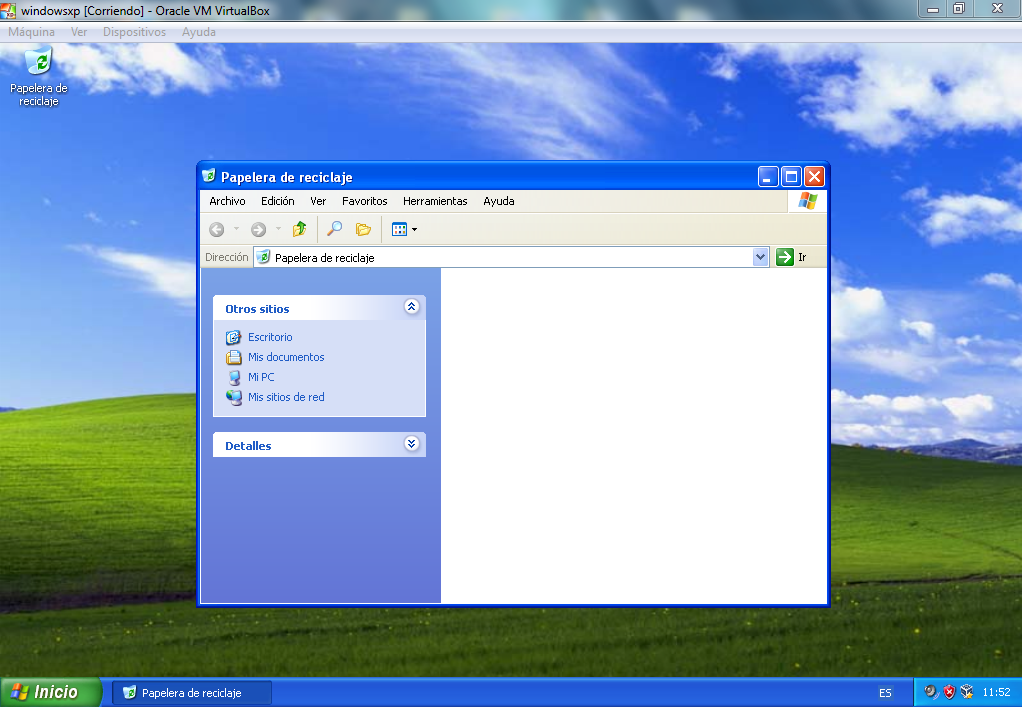Click the Mi PC computer icon
The image size is (1022, 707).
234,377
